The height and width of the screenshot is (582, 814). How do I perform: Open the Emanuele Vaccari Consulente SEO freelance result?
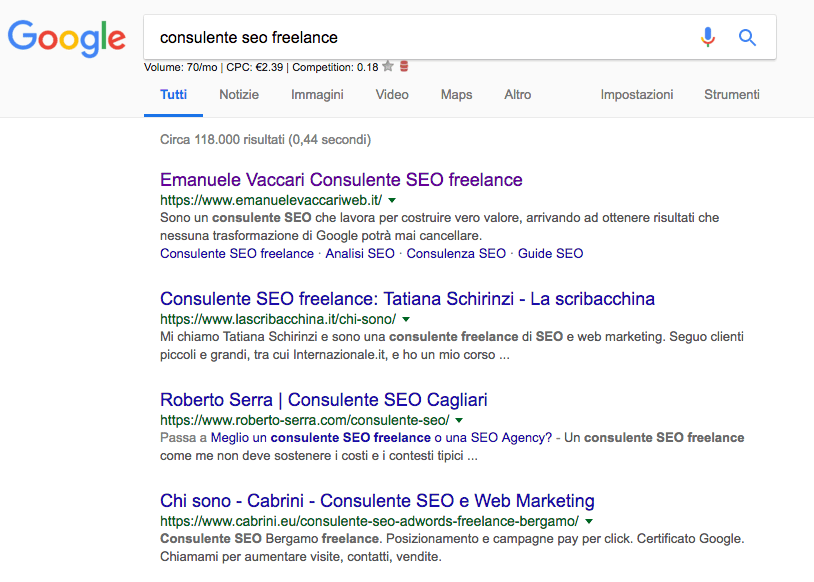pyautogui.click(x=341, y=180)
